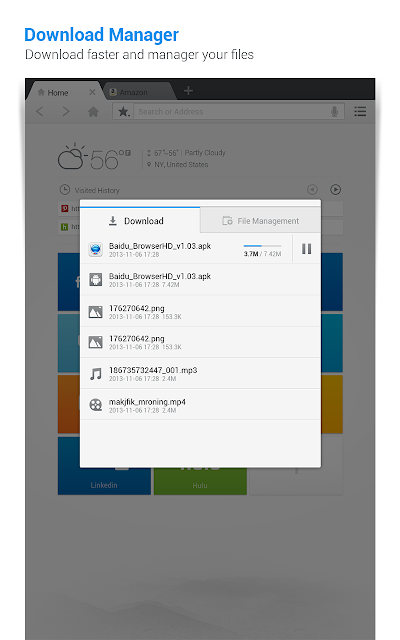Pause the Baidu_BrowserHD apk download
The width and height of the screenshot is (400, 640).
(307, 249)
